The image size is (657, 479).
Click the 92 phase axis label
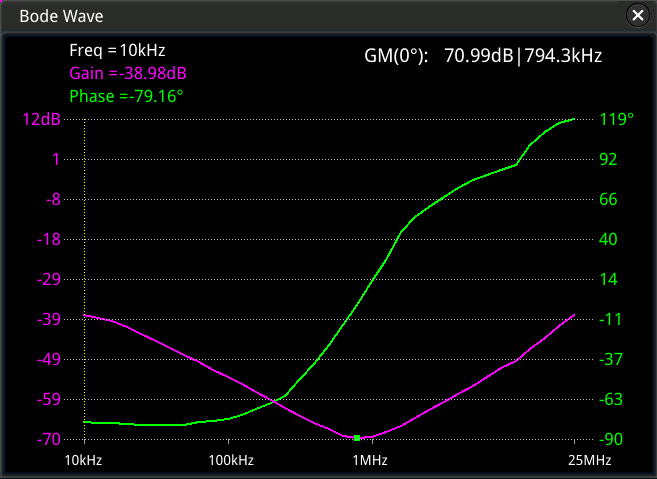[608, 159]
